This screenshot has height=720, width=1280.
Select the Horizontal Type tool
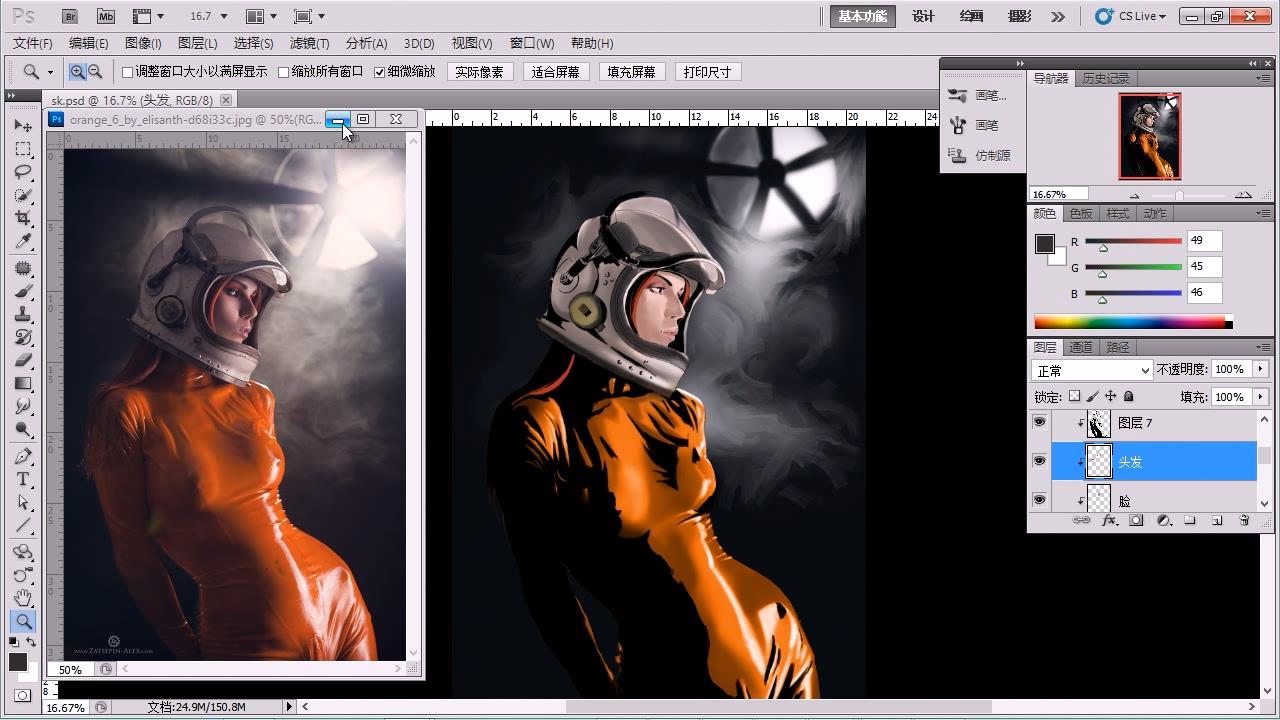click(x=23, y=479)
